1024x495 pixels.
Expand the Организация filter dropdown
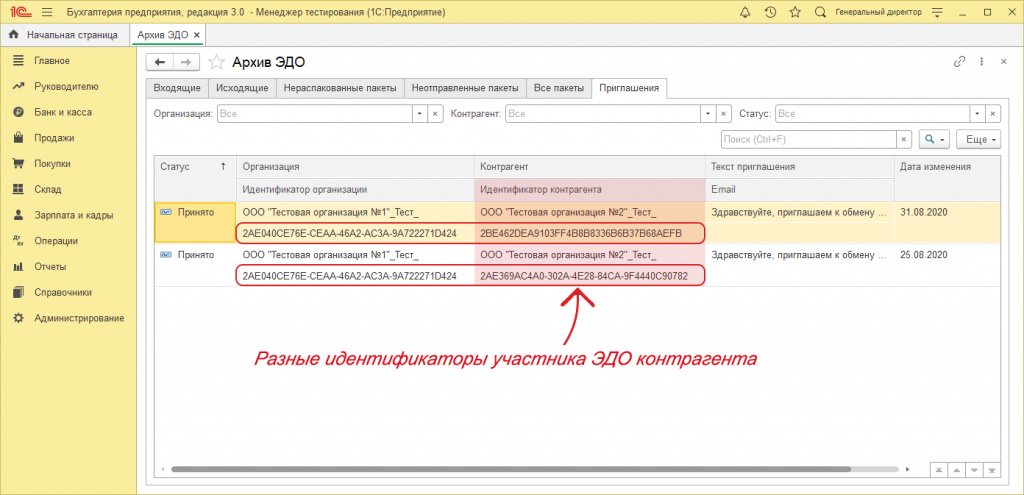(x=420, y=114)
